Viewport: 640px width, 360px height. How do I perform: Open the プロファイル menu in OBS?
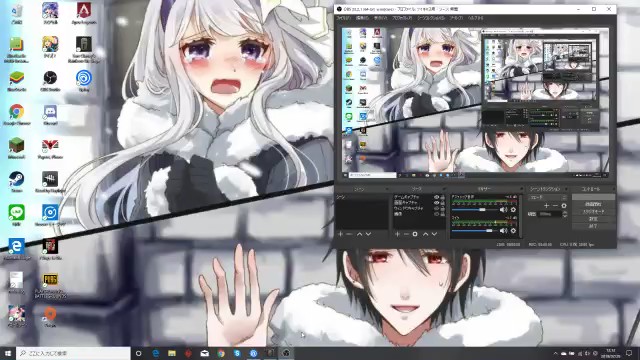point(402,18)
